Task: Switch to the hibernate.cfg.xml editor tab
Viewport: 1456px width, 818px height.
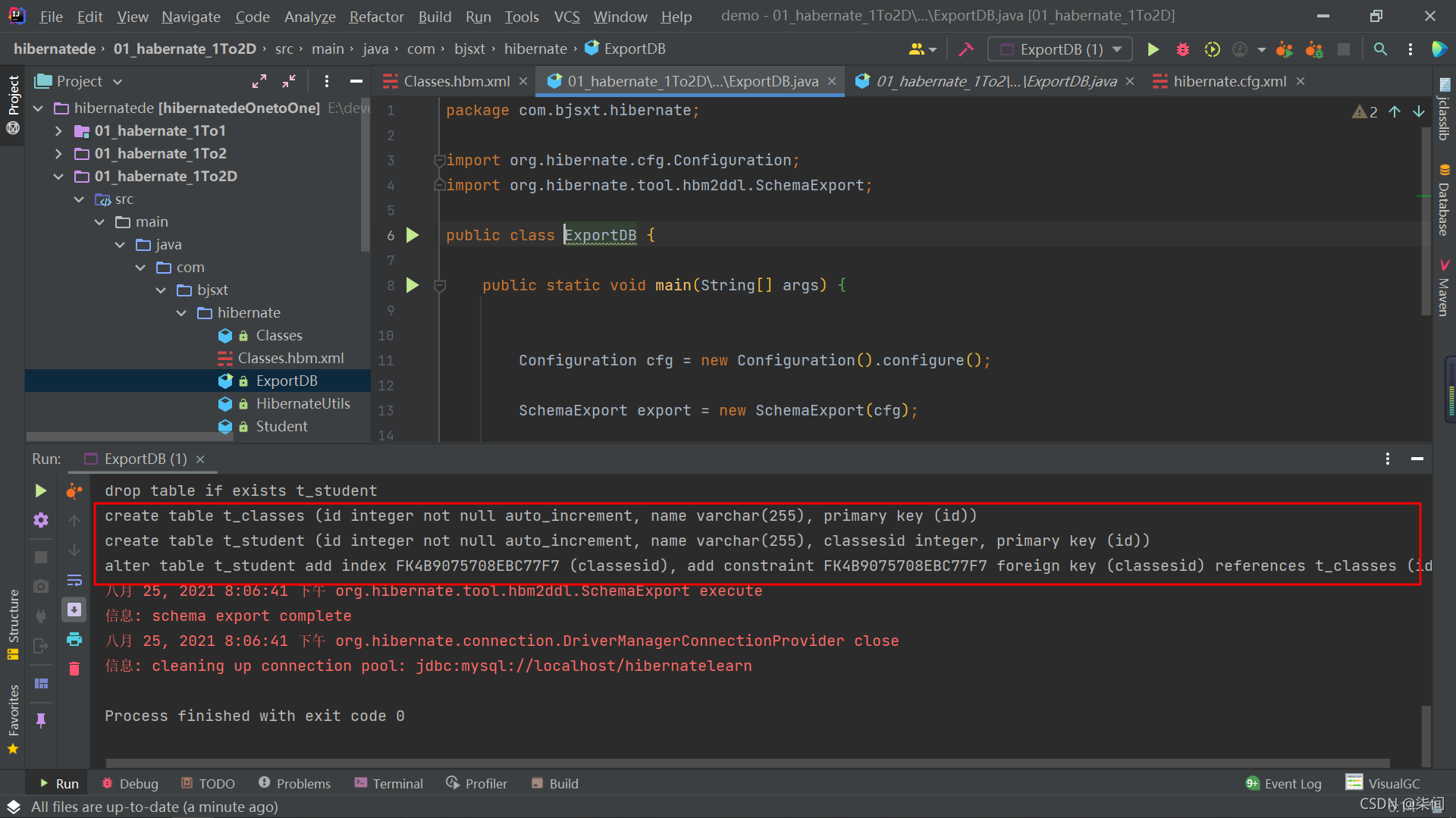Action: pyautogui.click(x=1229, y=81)
